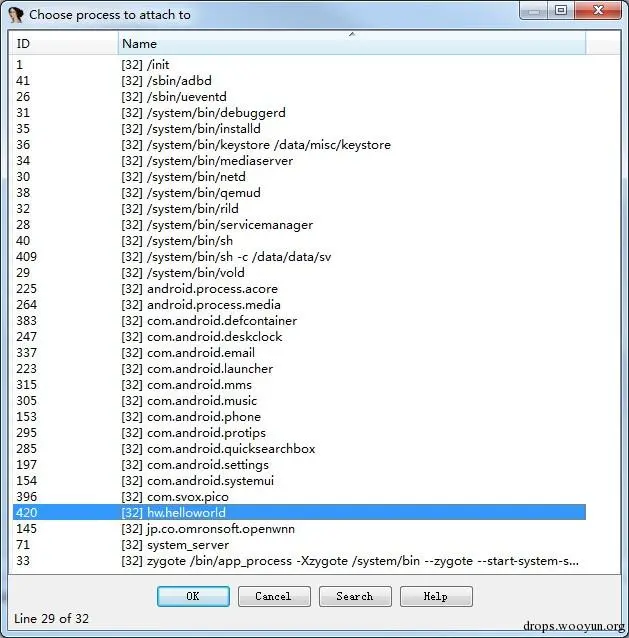This screenshot has width=629, height=638.
Task: Click the IDA icon in title bar
Action: click(x=16, y=15)
